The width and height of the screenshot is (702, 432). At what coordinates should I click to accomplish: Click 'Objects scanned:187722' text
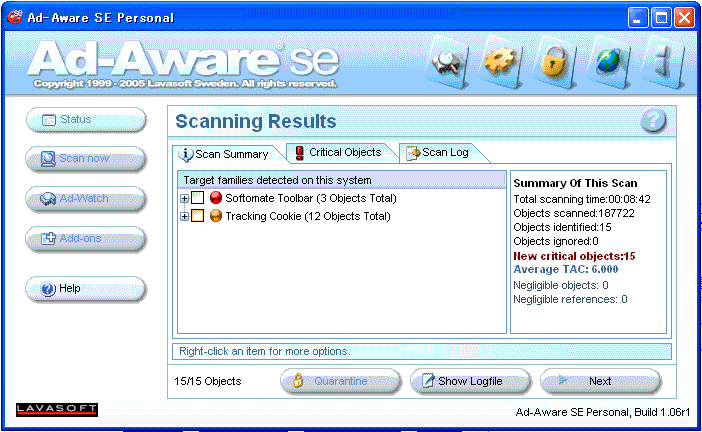click(x=574, y=213)
